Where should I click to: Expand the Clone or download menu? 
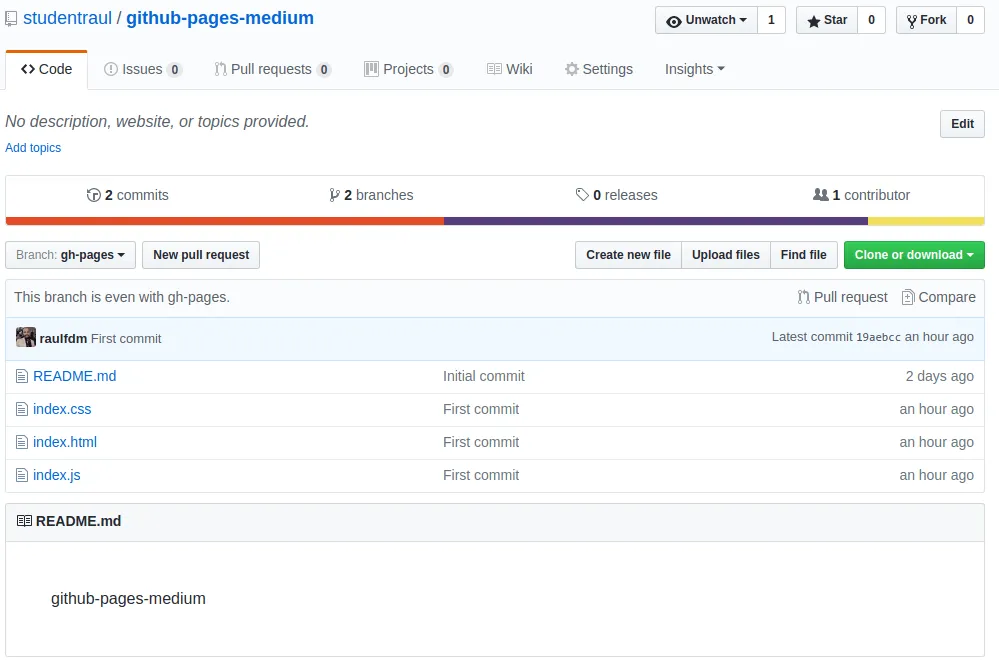click(x=914, y=255)
